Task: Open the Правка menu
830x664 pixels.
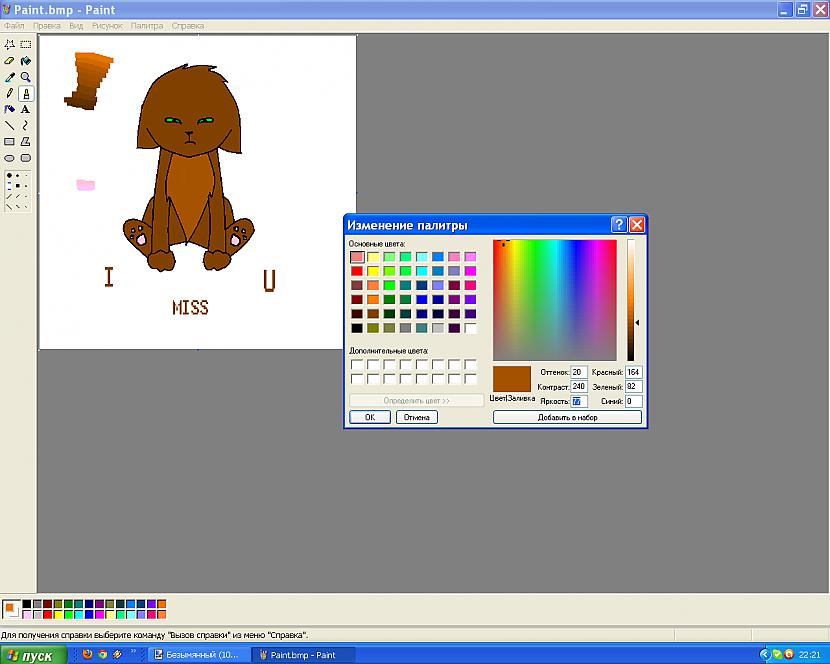Action: click(x=47, y=26)
